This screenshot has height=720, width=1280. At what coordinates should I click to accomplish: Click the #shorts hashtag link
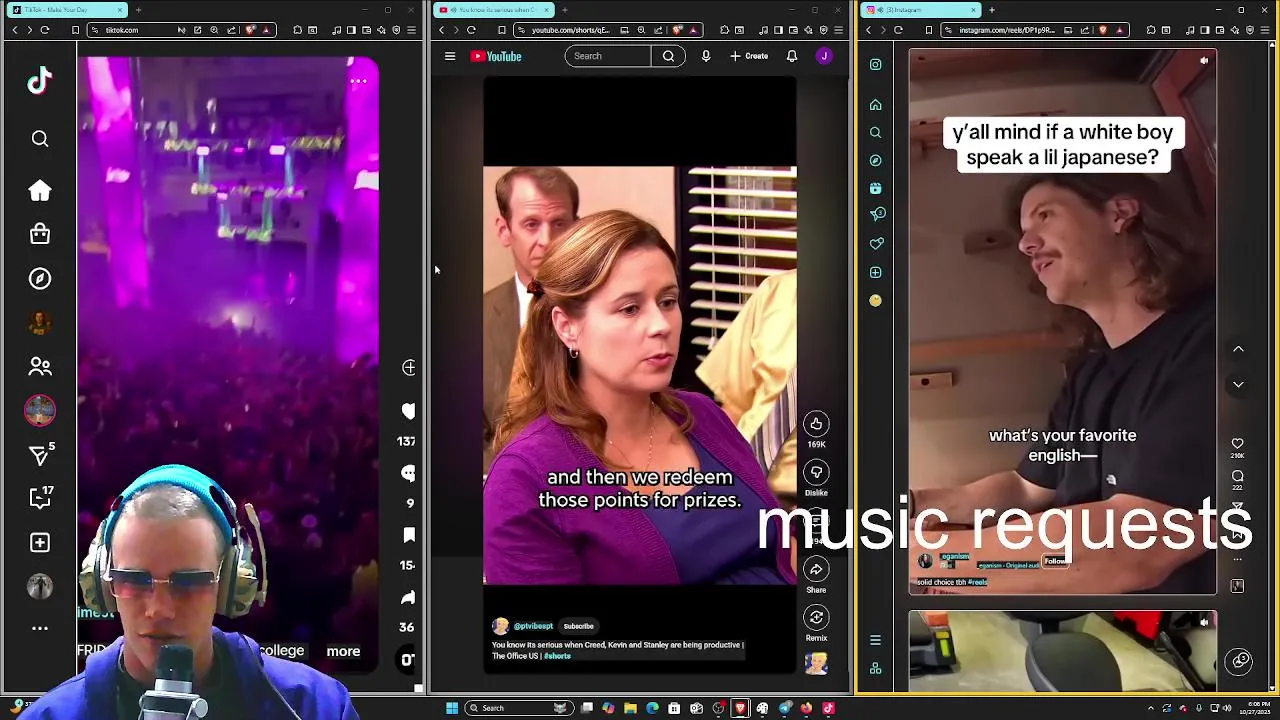coord(558,656)
